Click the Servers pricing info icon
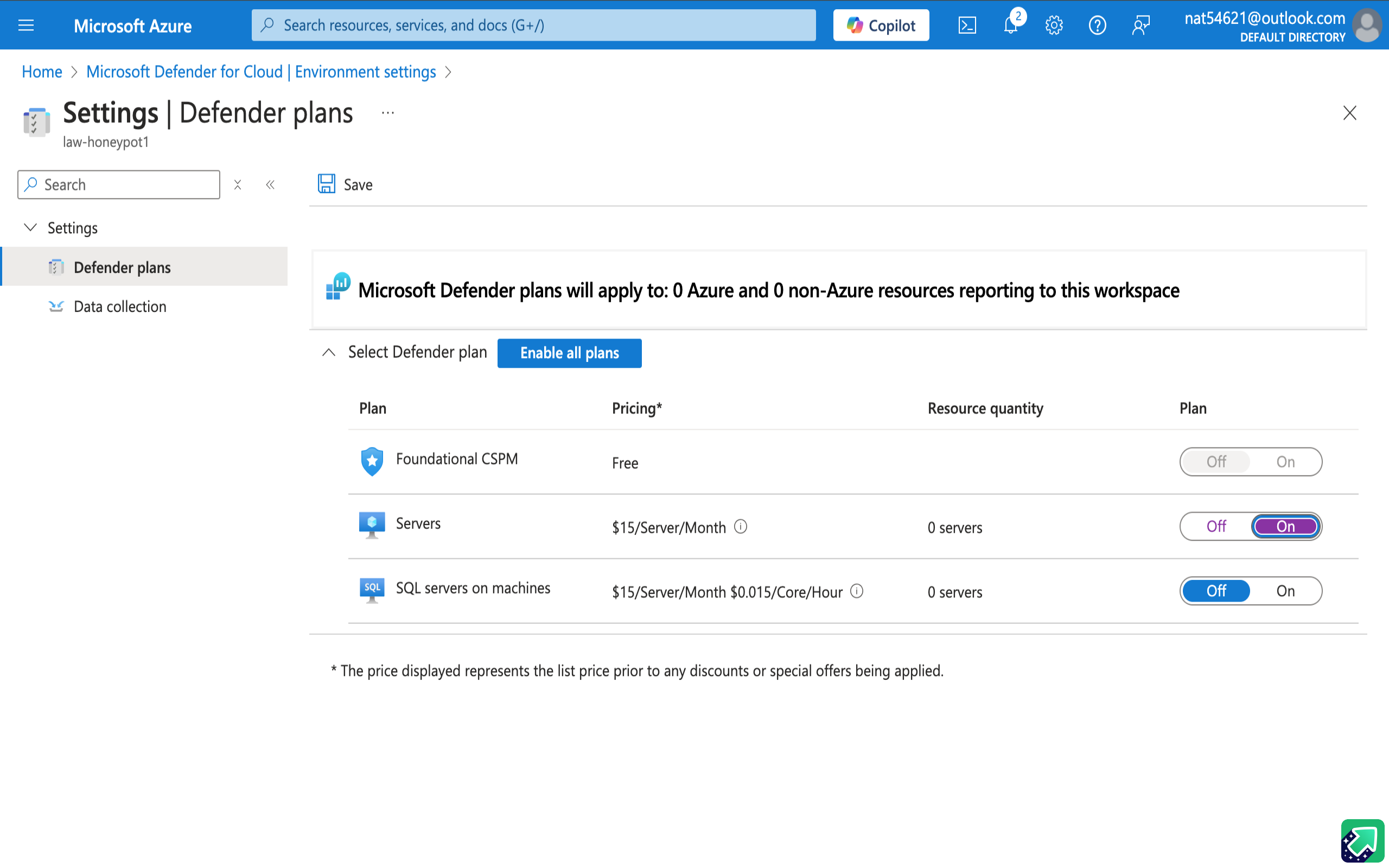Screen dimensions: 1389x868 tap(741, 526)
